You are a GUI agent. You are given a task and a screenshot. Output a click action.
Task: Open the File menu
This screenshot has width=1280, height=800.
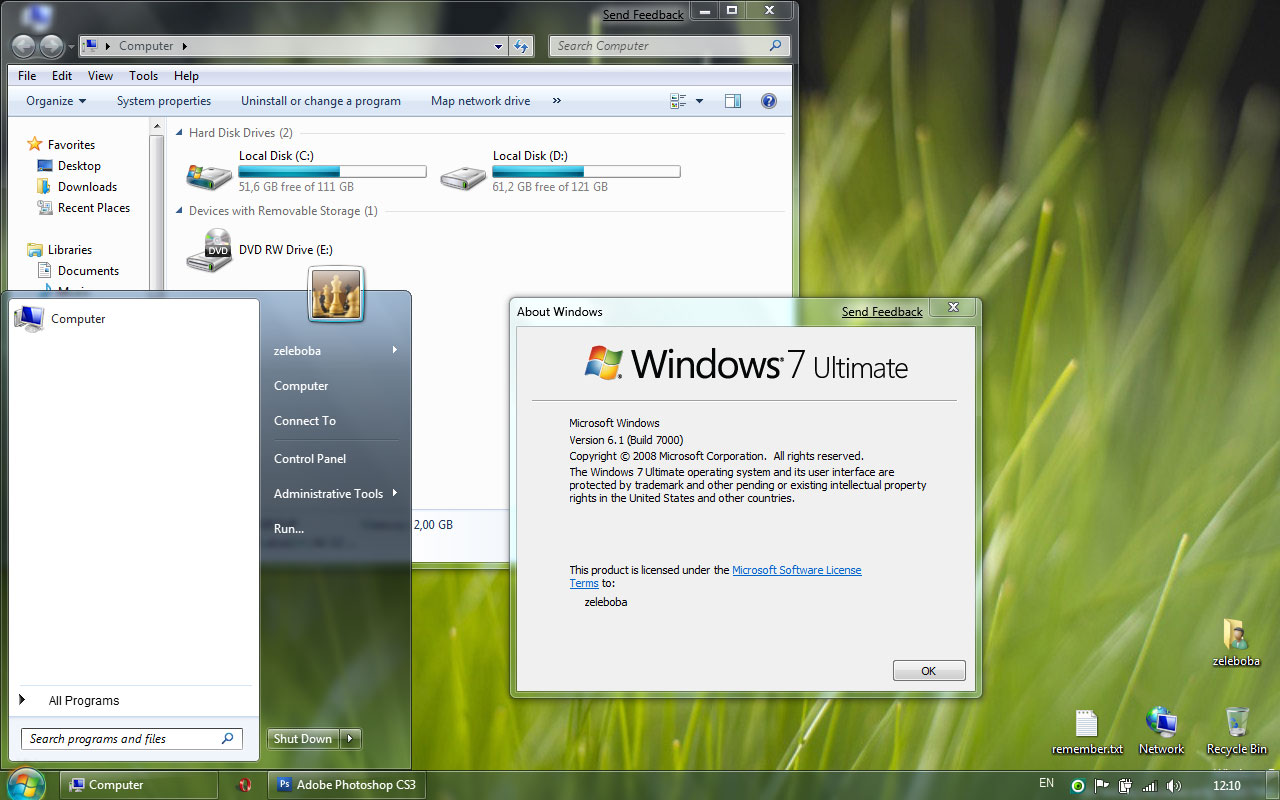click(27, 76)
